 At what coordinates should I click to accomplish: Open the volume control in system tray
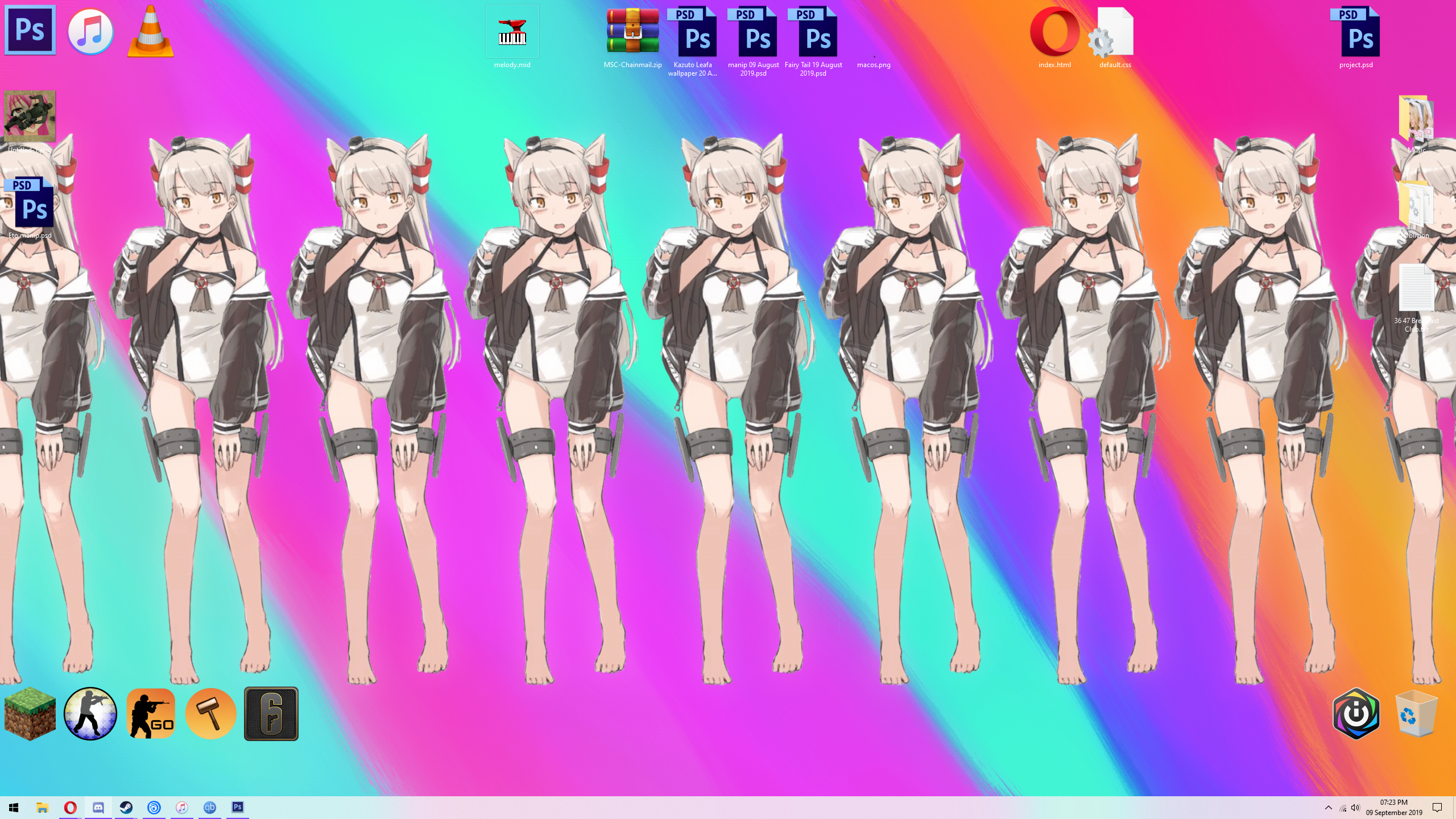1355,808
